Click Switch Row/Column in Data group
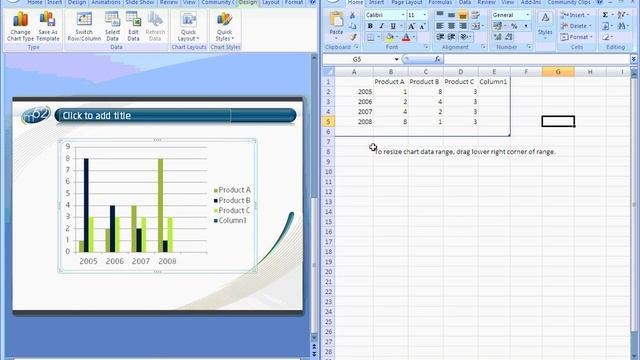The height and width of the screenshot is (360, 640). coord(84,27)
